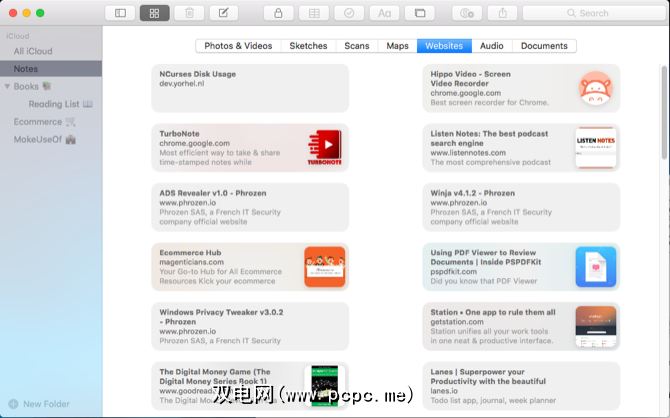The image size is (670, 418).
Task: Click the Ecommerce Hub orange thumbnail
Action: (x=325, y=267)
